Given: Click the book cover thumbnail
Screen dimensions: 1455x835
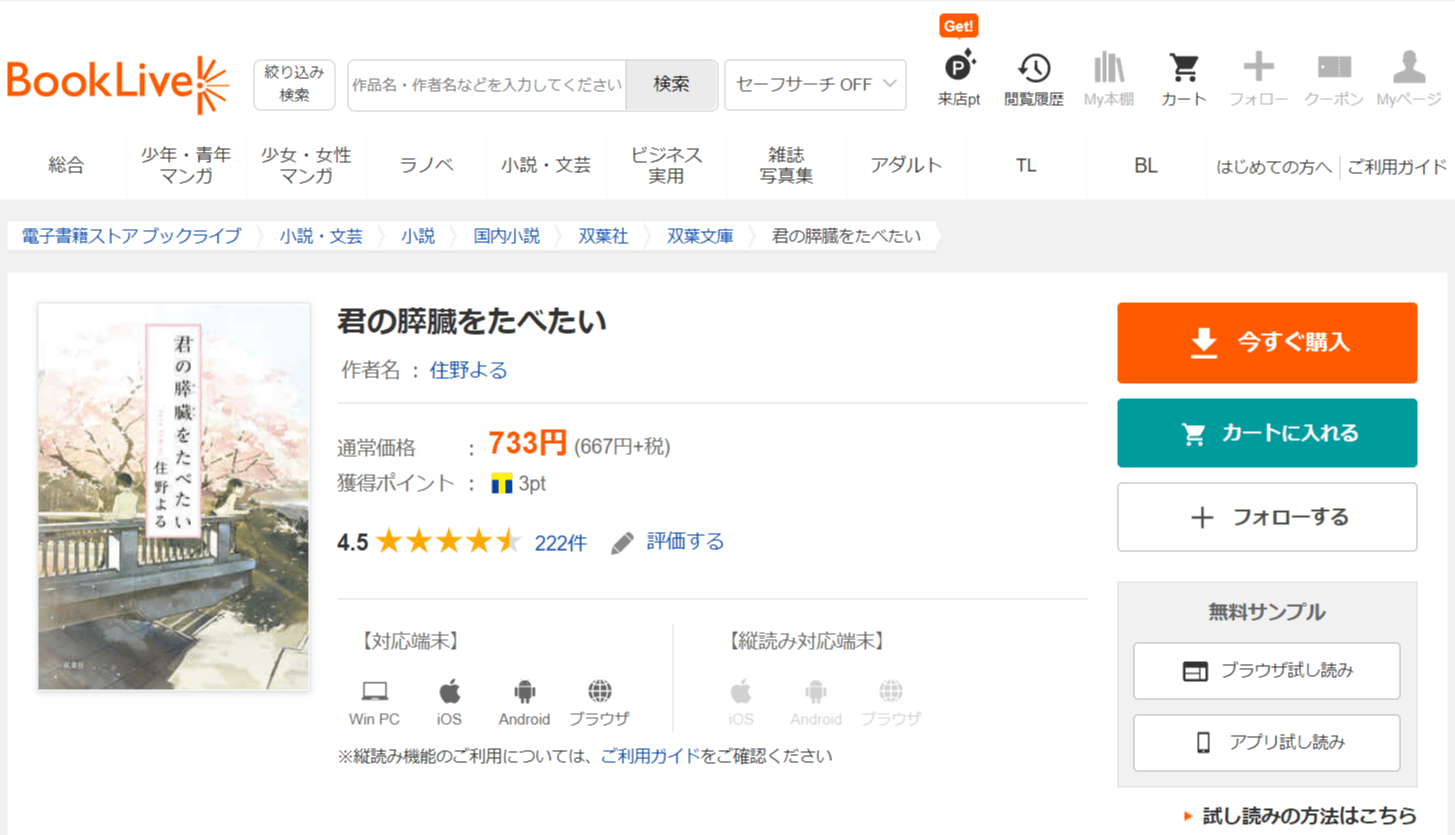Looking at the screenshot, I should coord(174,496).
